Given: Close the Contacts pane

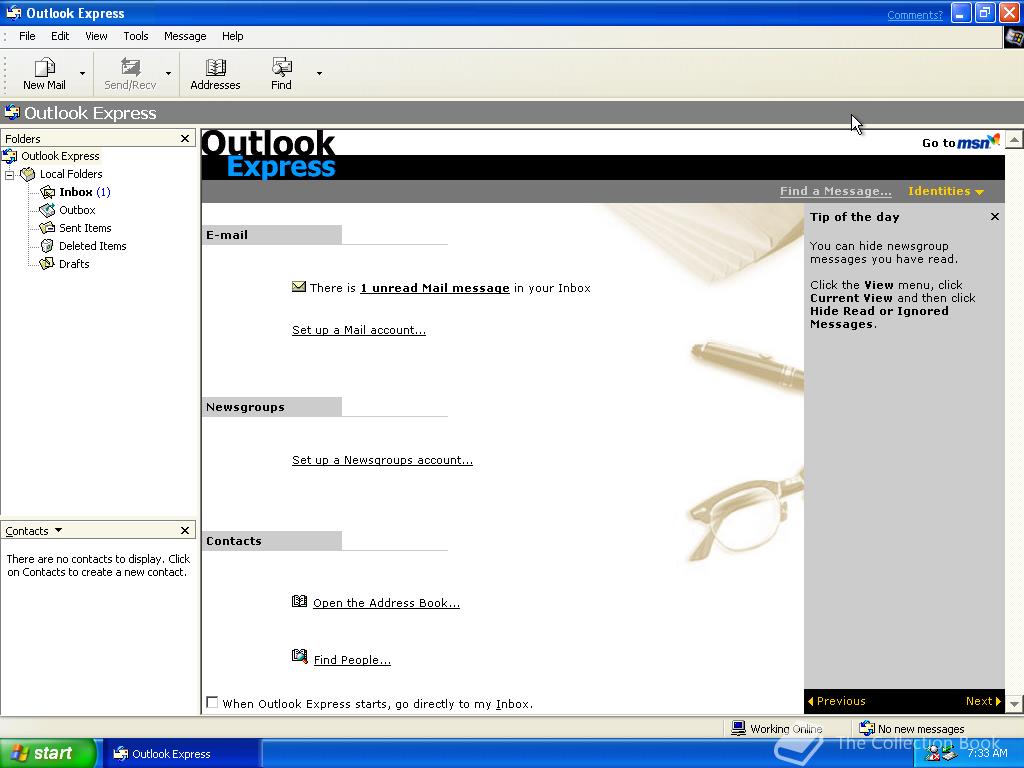Looking at the screenshot, I should (x=185, y=530).
